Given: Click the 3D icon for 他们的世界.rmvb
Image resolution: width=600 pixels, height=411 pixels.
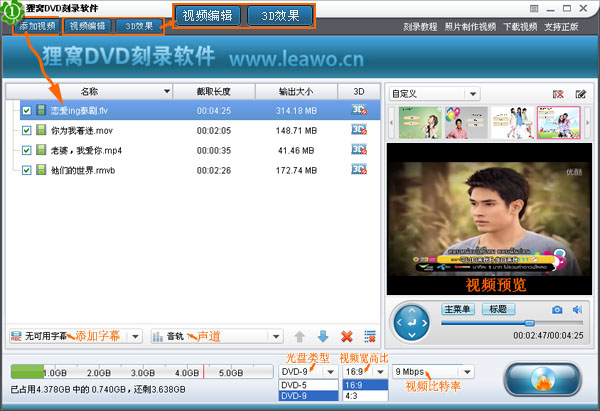Looking at the screenshot, I should click(359, 170).
